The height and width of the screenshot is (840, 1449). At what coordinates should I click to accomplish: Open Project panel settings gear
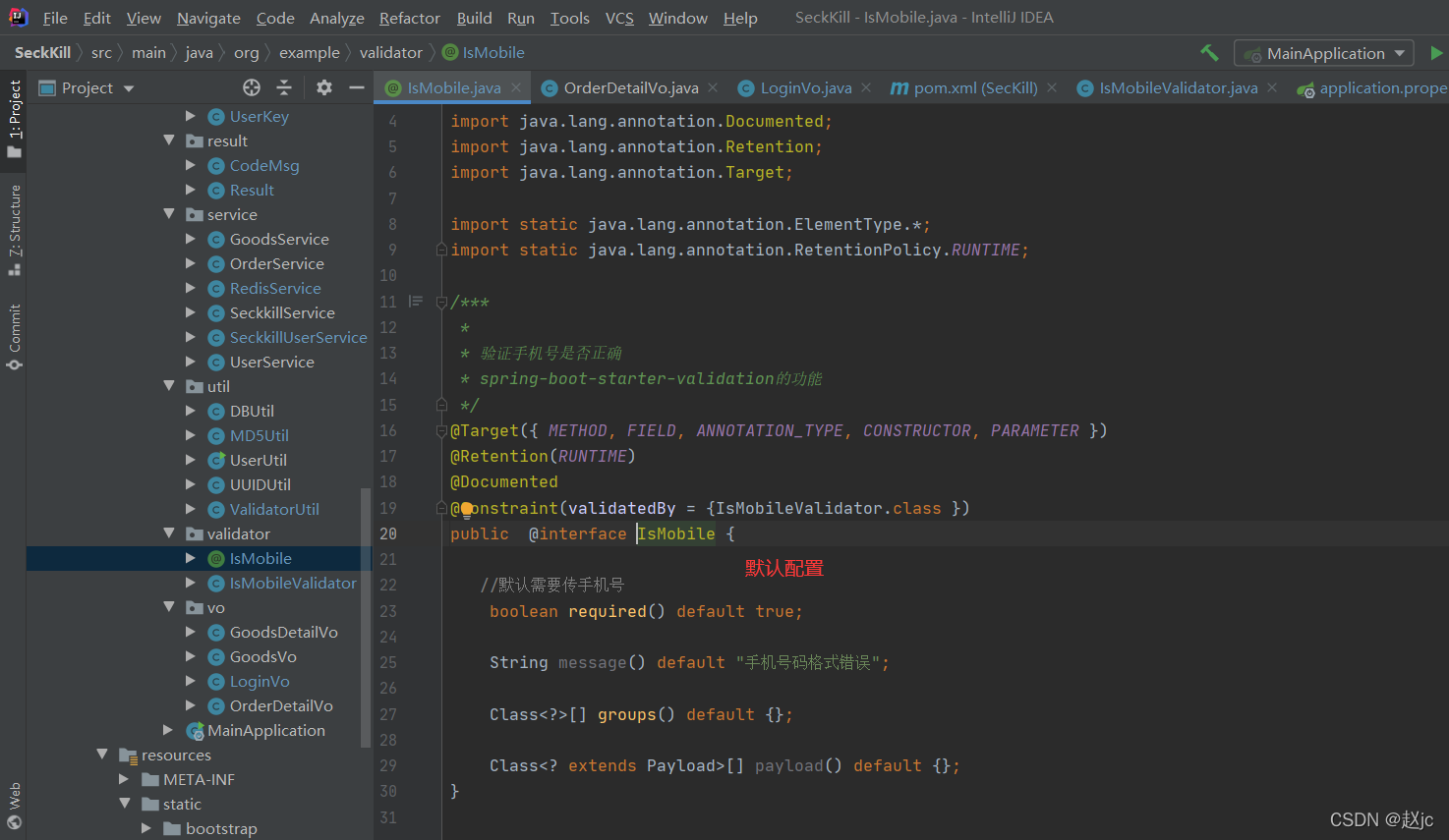(324, 87)
